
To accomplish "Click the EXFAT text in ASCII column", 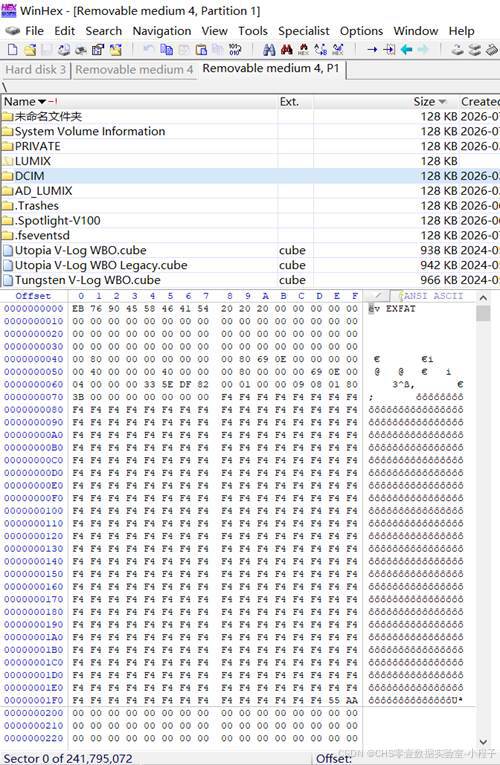I will pos(400,309).
